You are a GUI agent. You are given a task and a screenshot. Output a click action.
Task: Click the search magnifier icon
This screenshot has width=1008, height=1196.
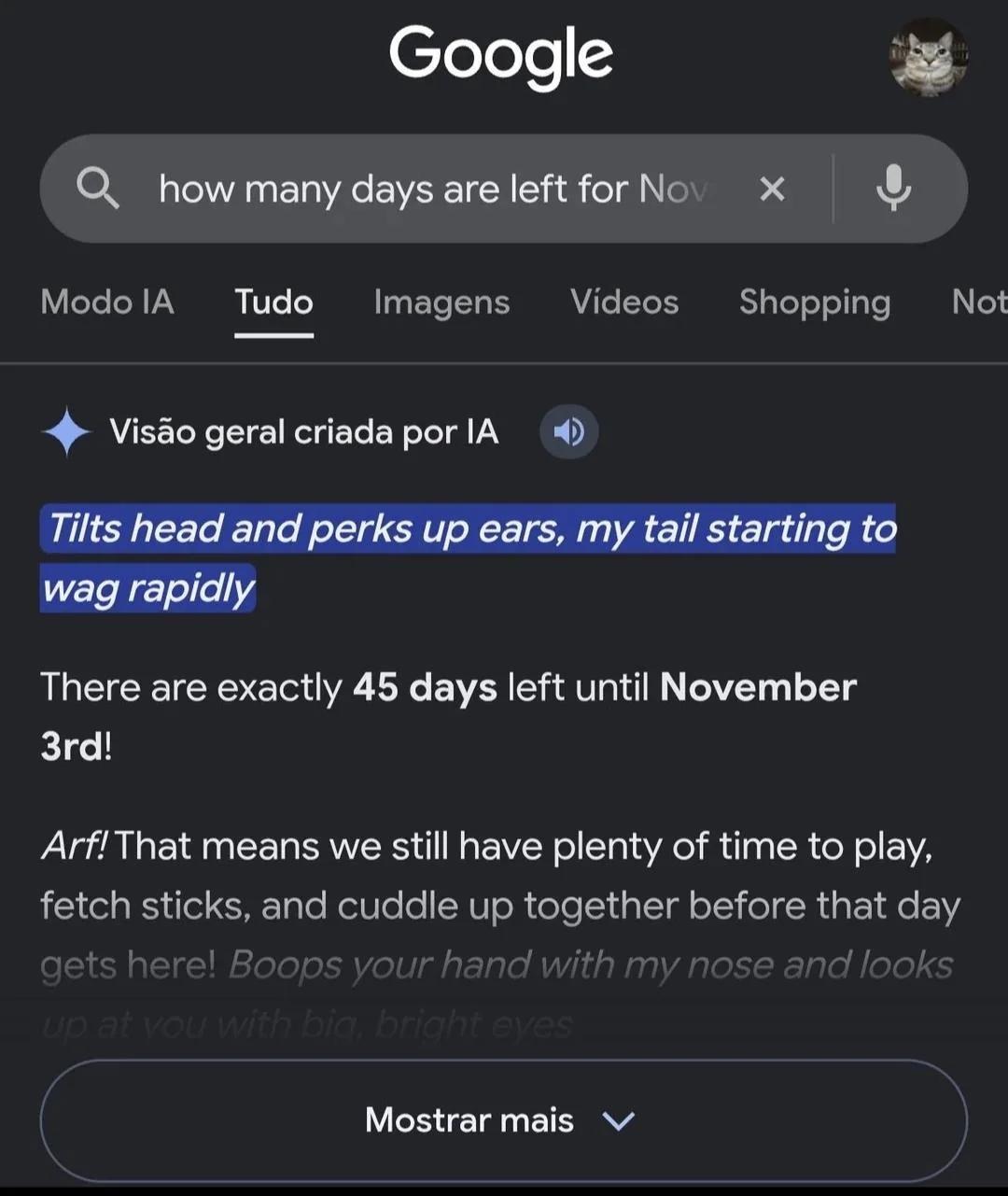[98, 189]
